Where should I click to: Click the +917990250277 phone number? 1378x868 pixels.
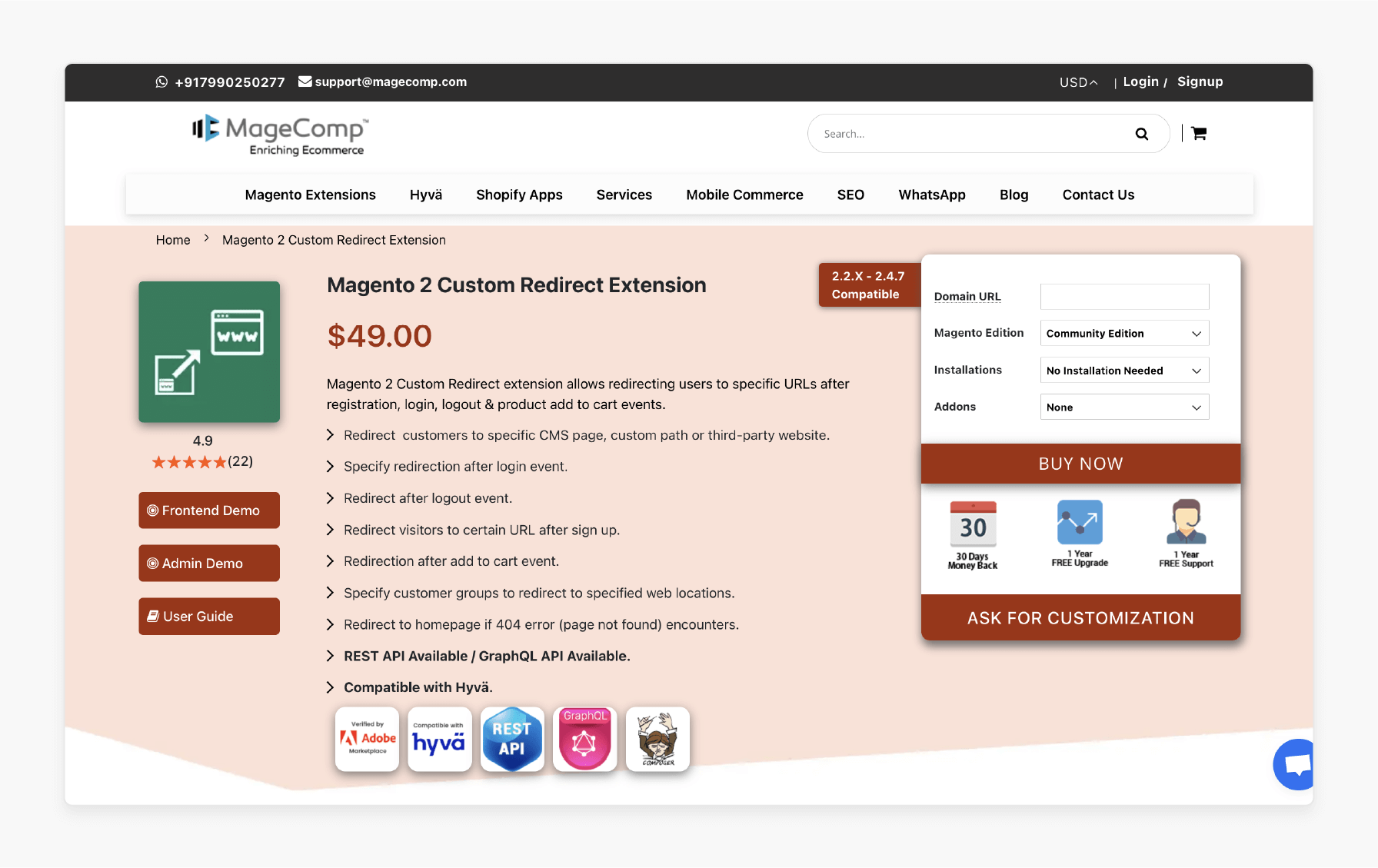(x=230, y=82)
